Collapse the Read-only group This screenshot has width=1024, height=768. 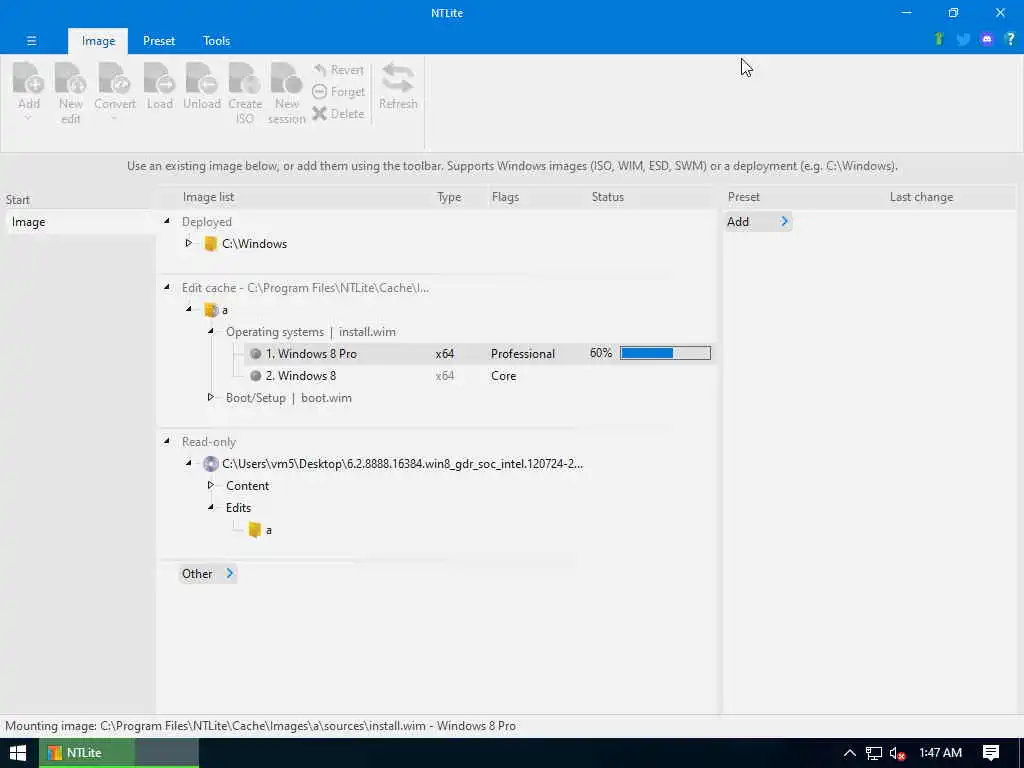[x=167, y=441]
